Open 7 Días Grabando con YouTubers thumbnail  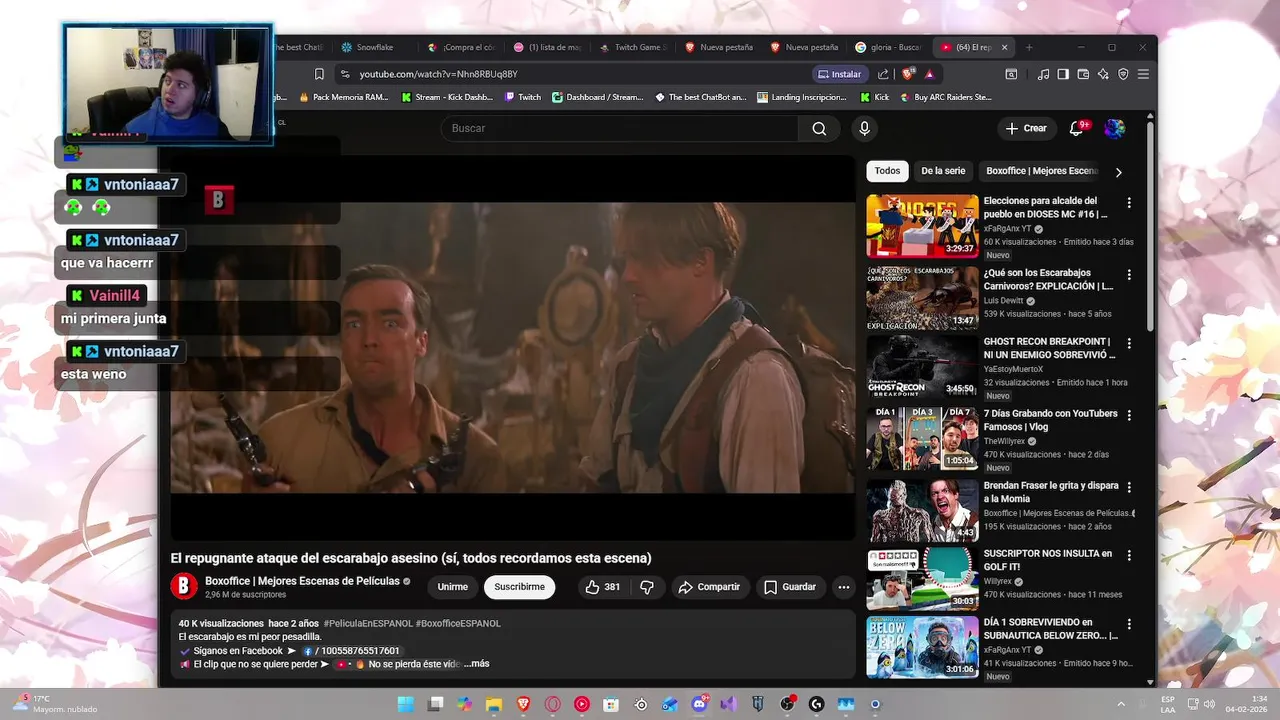(922, 438)
